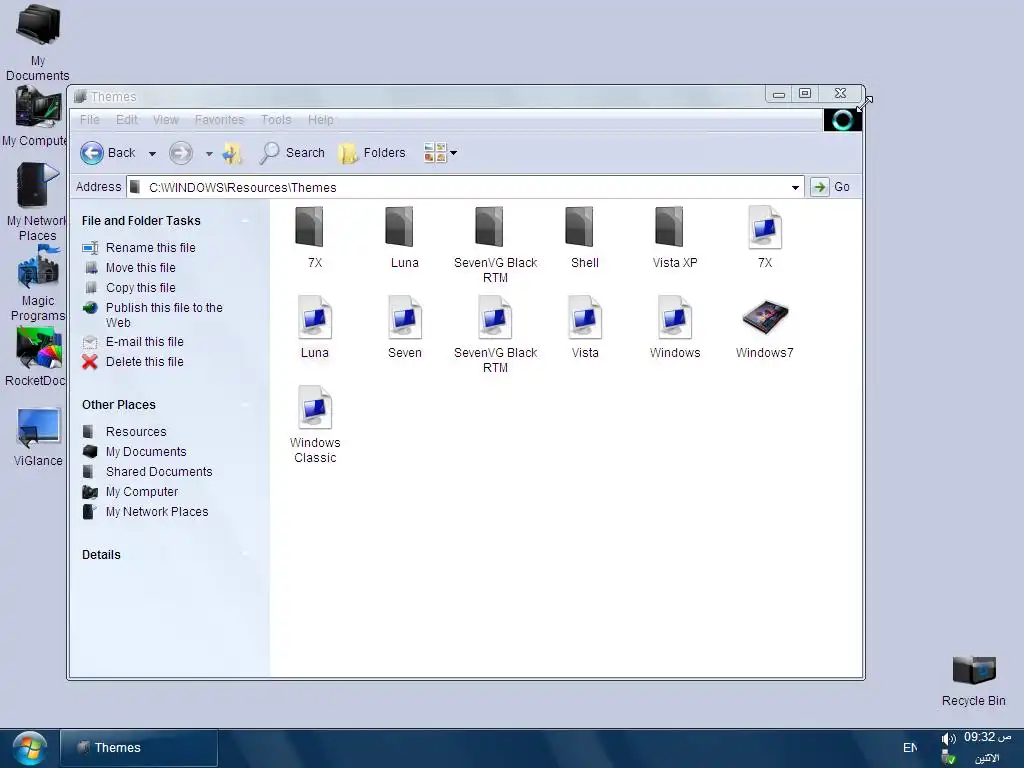Select the SevenVG Black RTM theme file
1024x768 pixels.
pyautogui.click(x=495, y=334)
